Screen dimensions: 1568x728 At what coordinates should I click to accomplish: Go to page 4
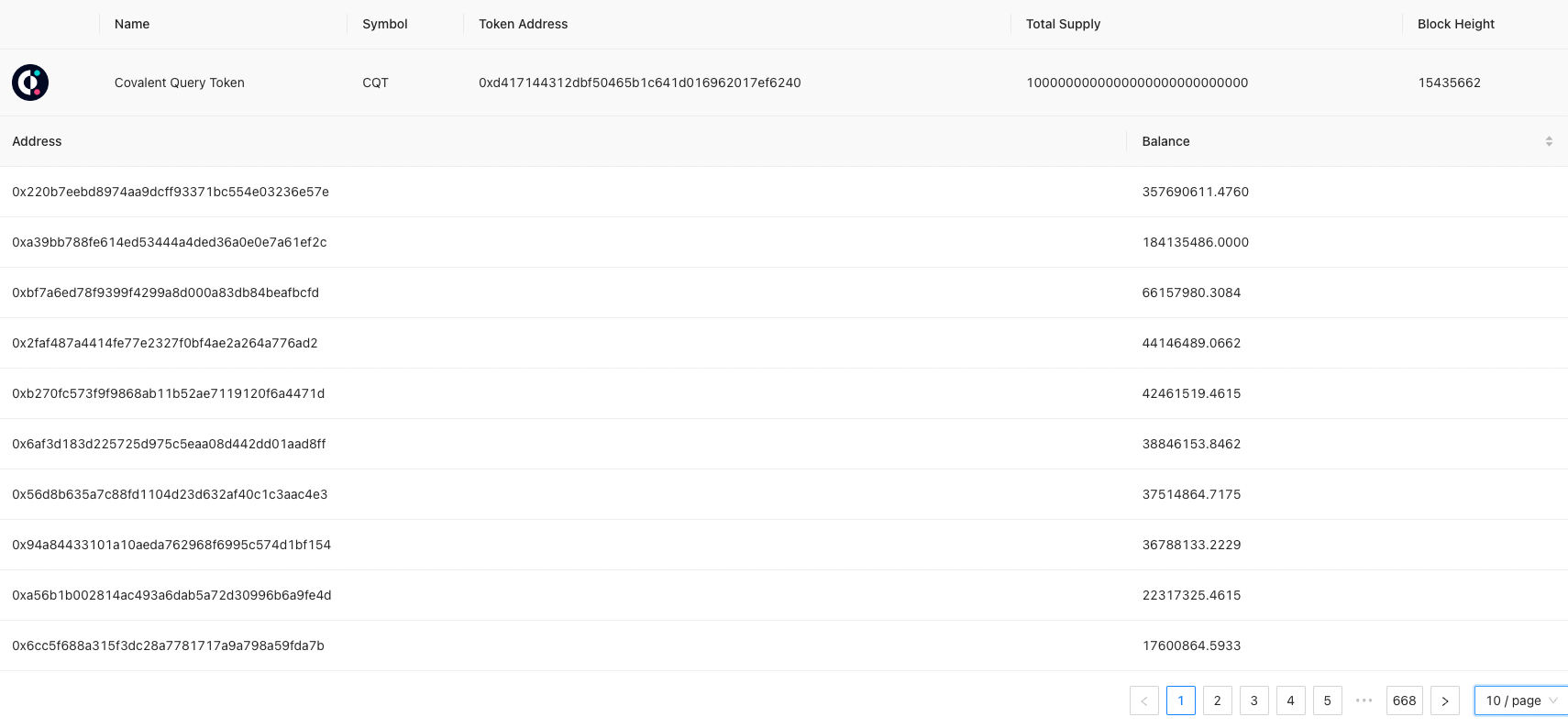pyautogui.click(x=1291, y=700)
